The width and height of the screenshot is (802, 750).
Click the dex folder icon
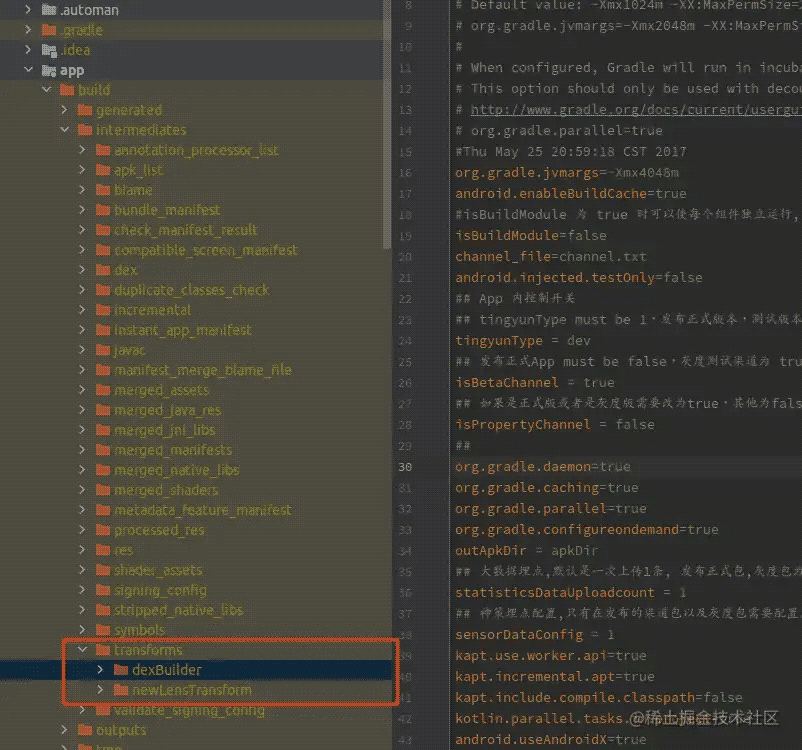coord(103,270)
